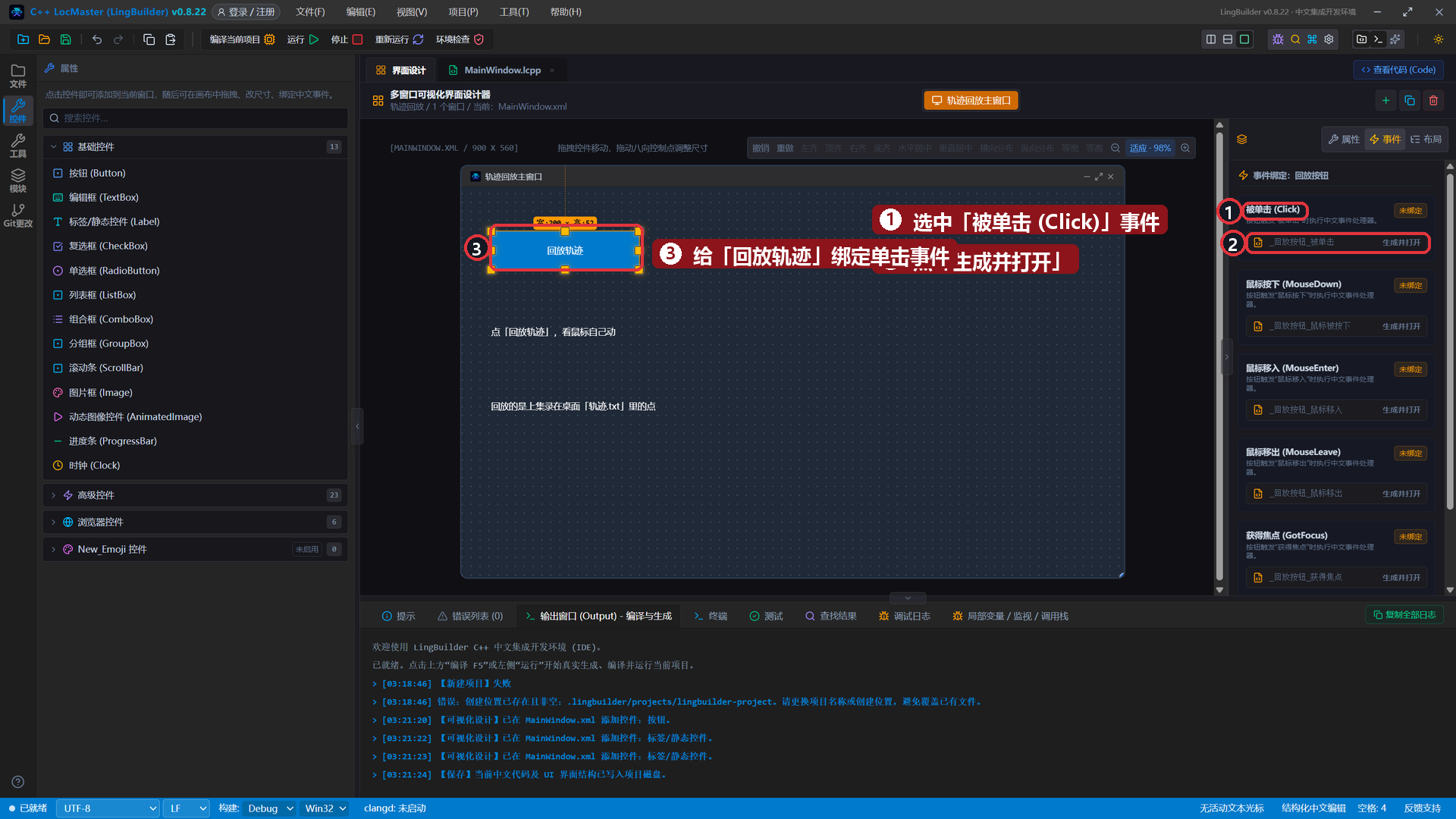1456x819 pixels.
Task: Expand the 高级控件 control group
Action: point(196,495)
